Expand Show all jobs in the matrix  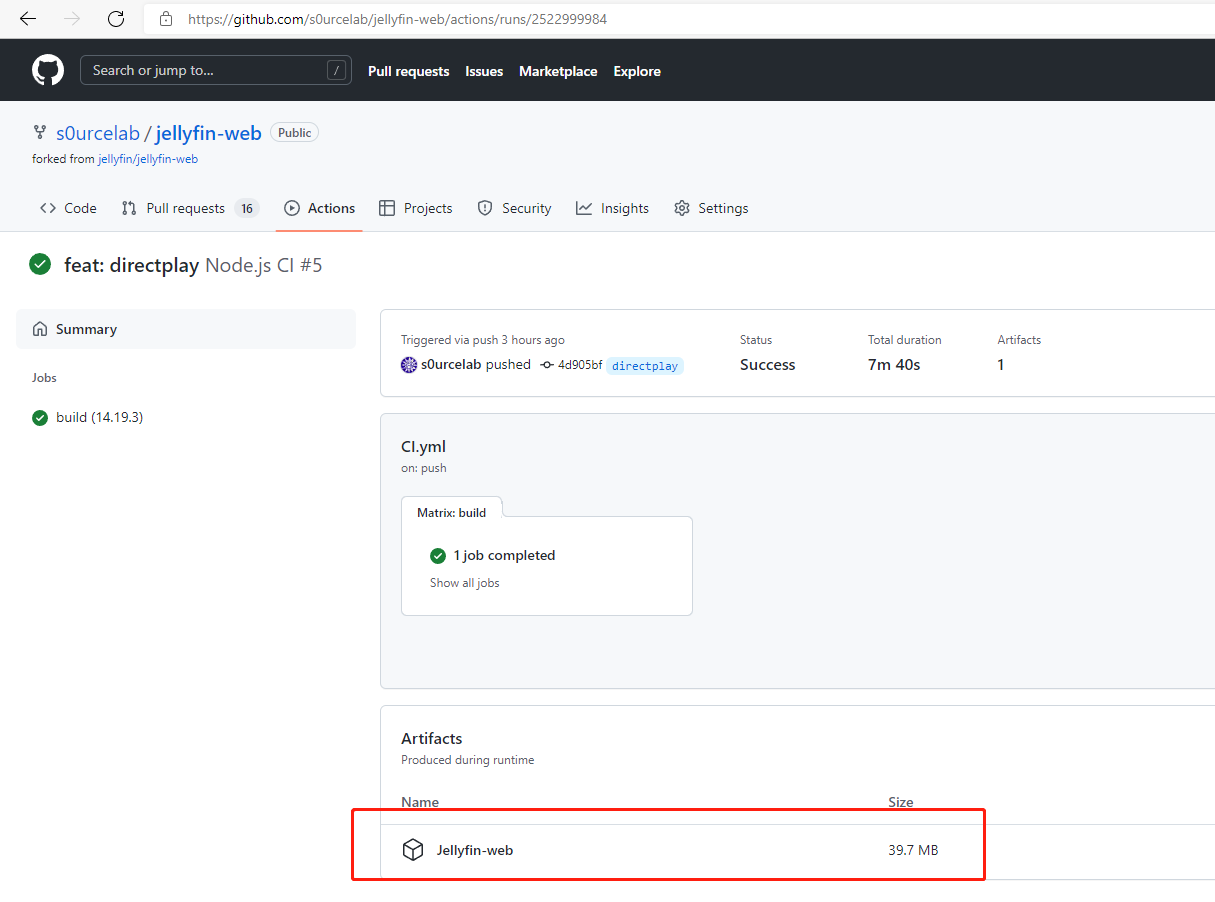465,583
